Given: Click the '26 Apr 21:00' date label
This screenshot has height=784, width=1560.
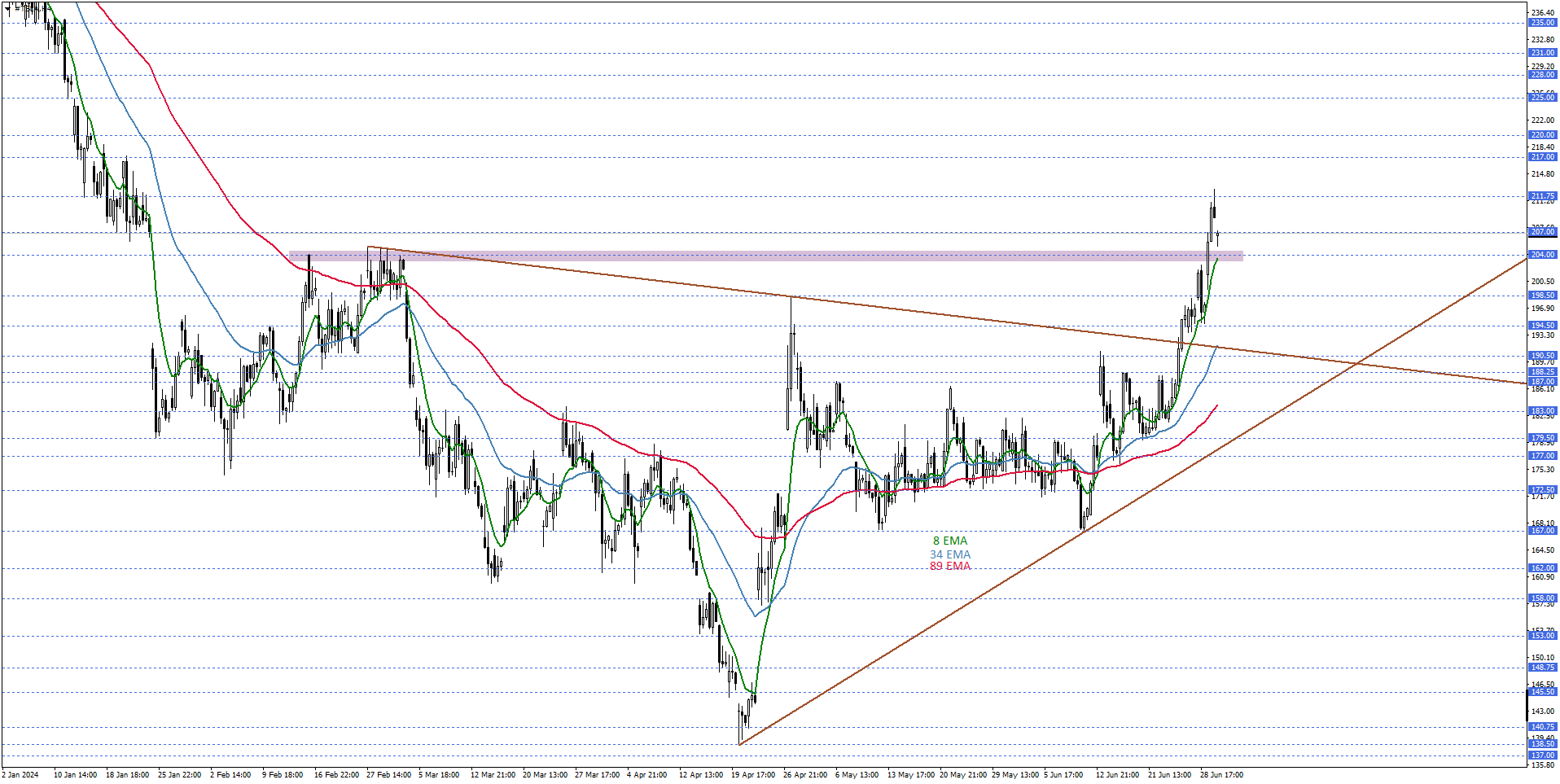Looking at the screenshot, I should 805,775.
